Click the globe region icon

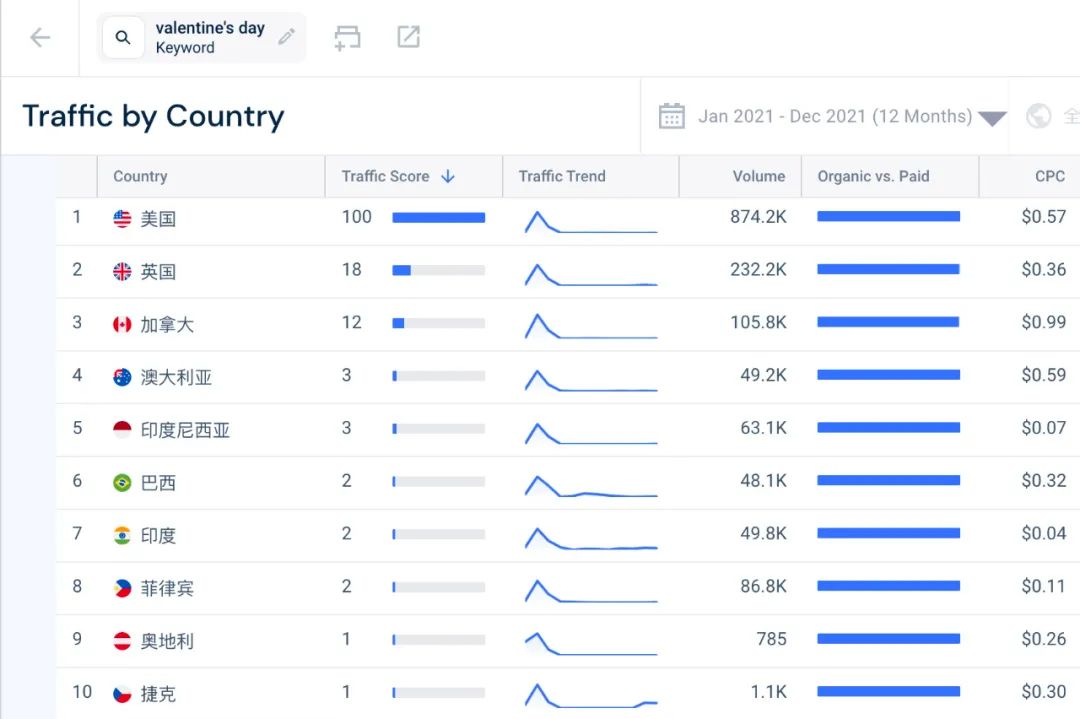[1039, 116]
